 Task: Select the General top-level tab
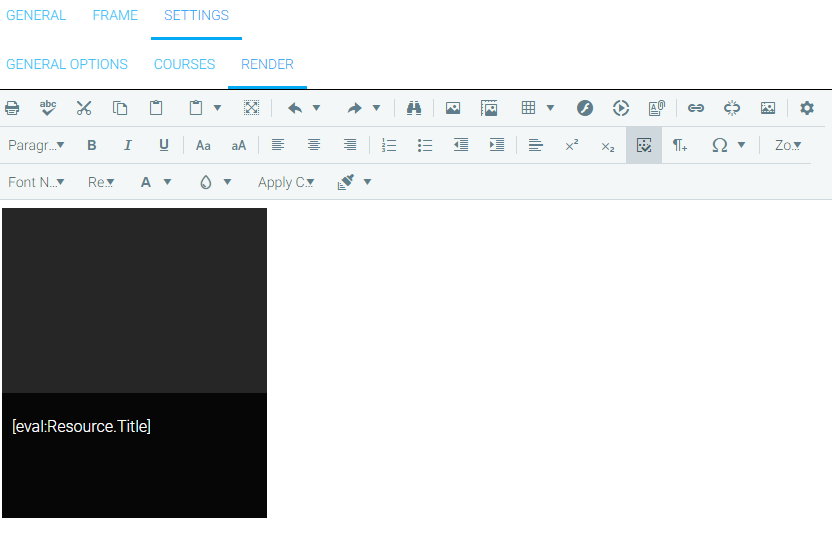36,16
